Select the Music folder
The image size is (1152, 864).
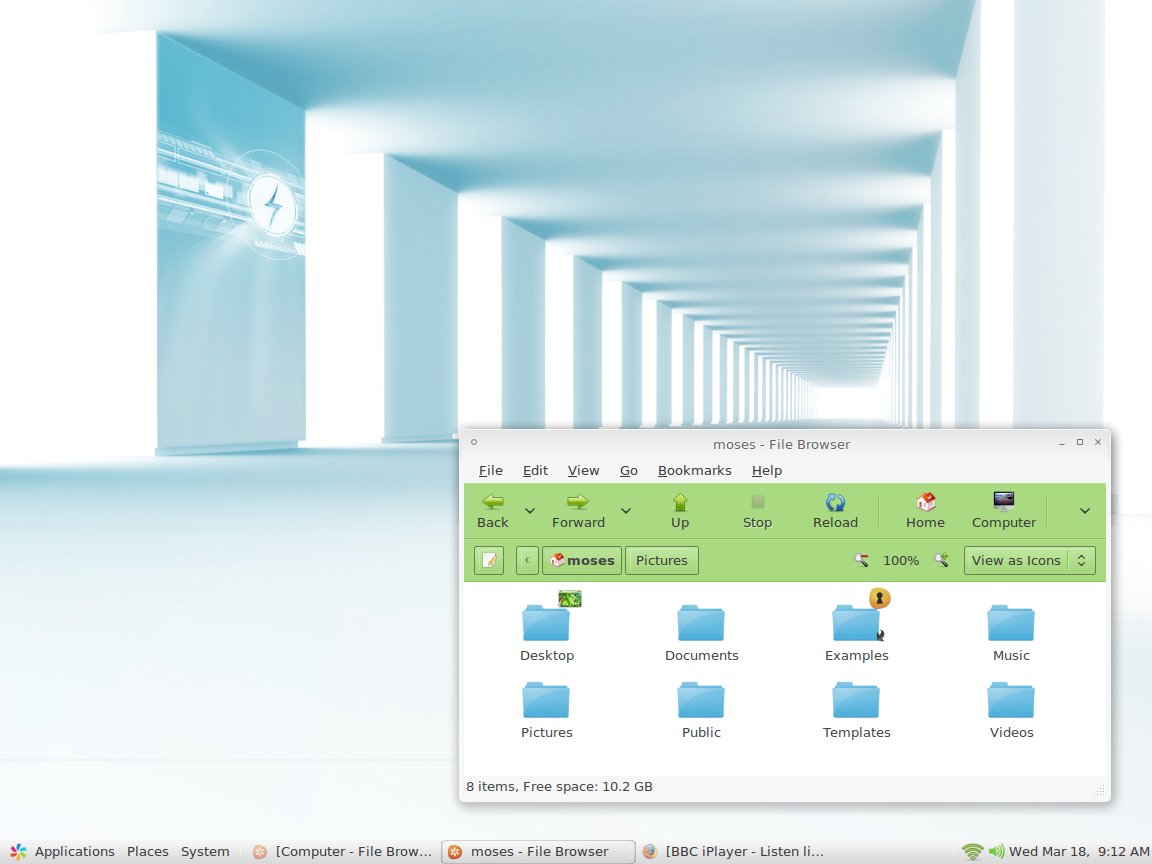click(x=1011, y=633)
